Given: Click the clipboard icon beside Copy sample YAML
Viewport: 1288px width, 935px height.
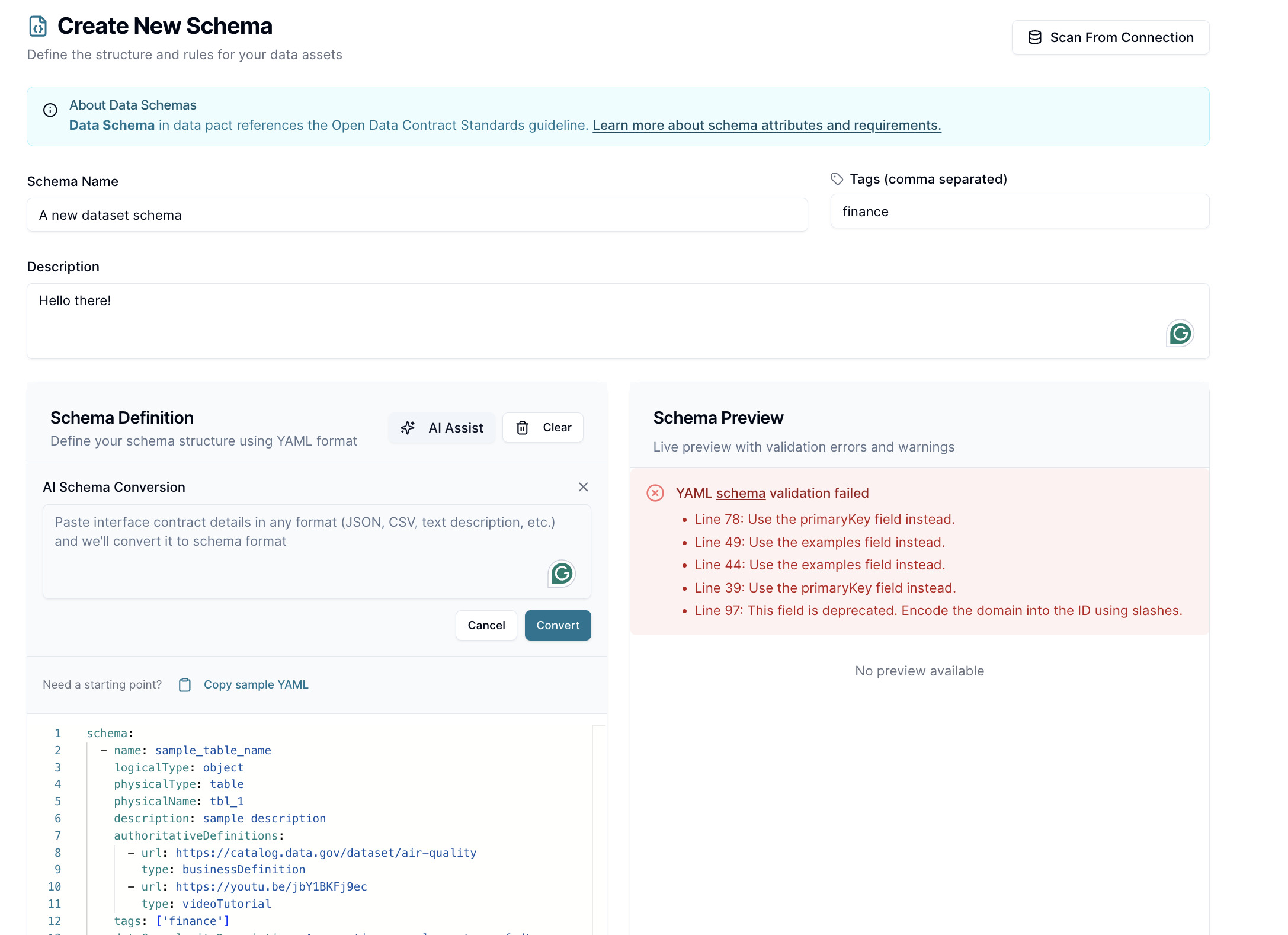Looking at the screenshot, I should [185, 685].
